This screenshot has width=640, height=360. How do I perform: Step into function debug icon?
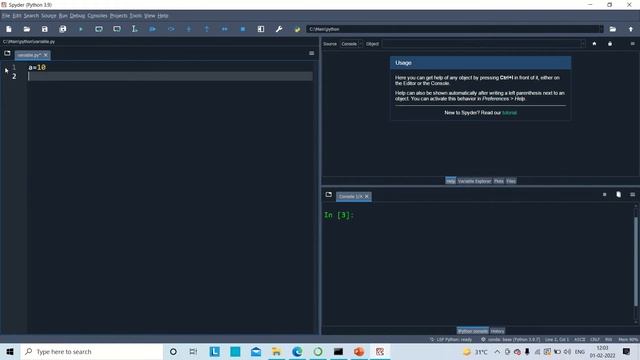189,29
